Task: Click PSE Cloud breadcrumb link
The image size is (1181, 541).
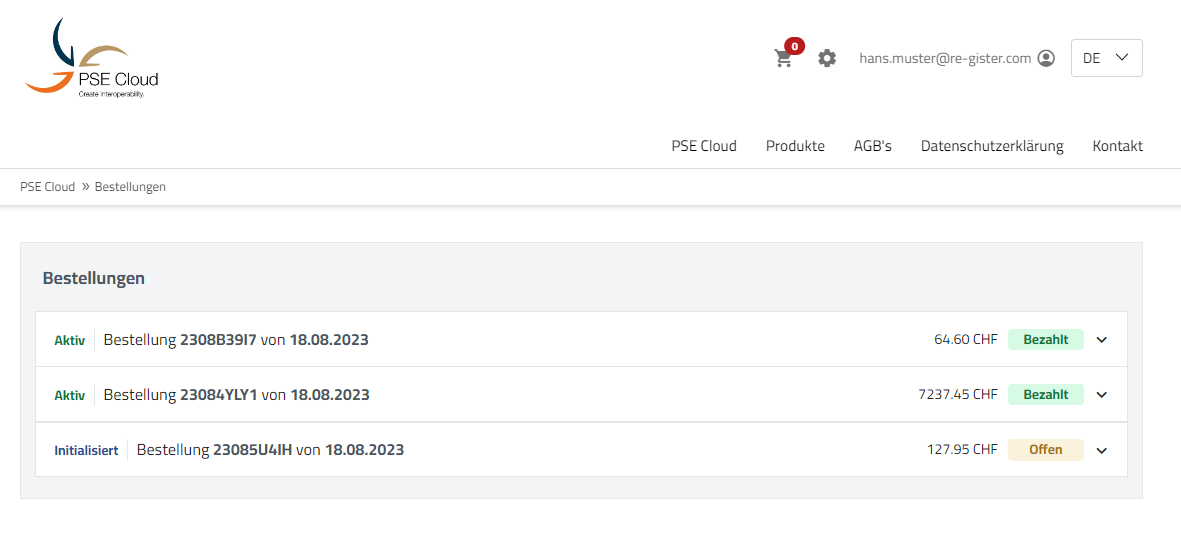Action: coord(47,187)
